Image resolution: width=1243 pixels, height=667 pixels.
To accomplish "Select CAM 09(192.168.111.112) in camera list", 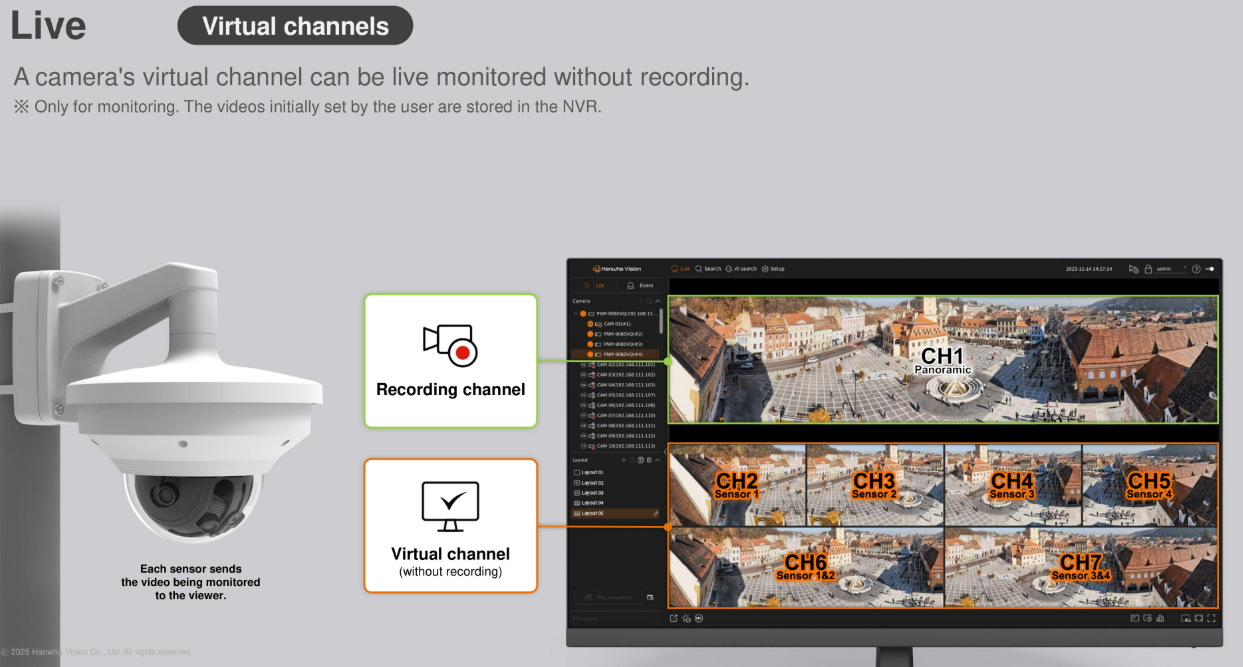I will click(x=618, y=436).
